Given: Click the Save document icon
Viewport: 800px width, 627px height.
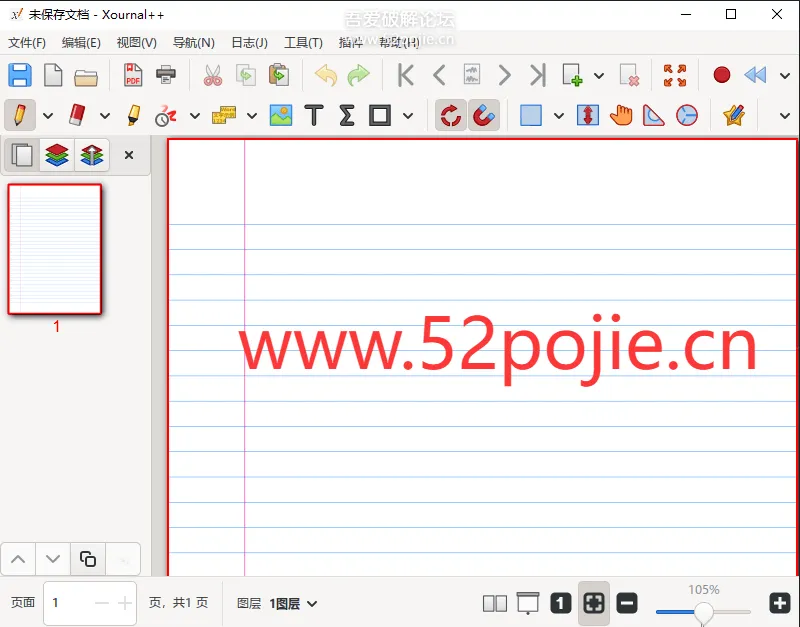Looking at the screenshot, I should 20,75.
